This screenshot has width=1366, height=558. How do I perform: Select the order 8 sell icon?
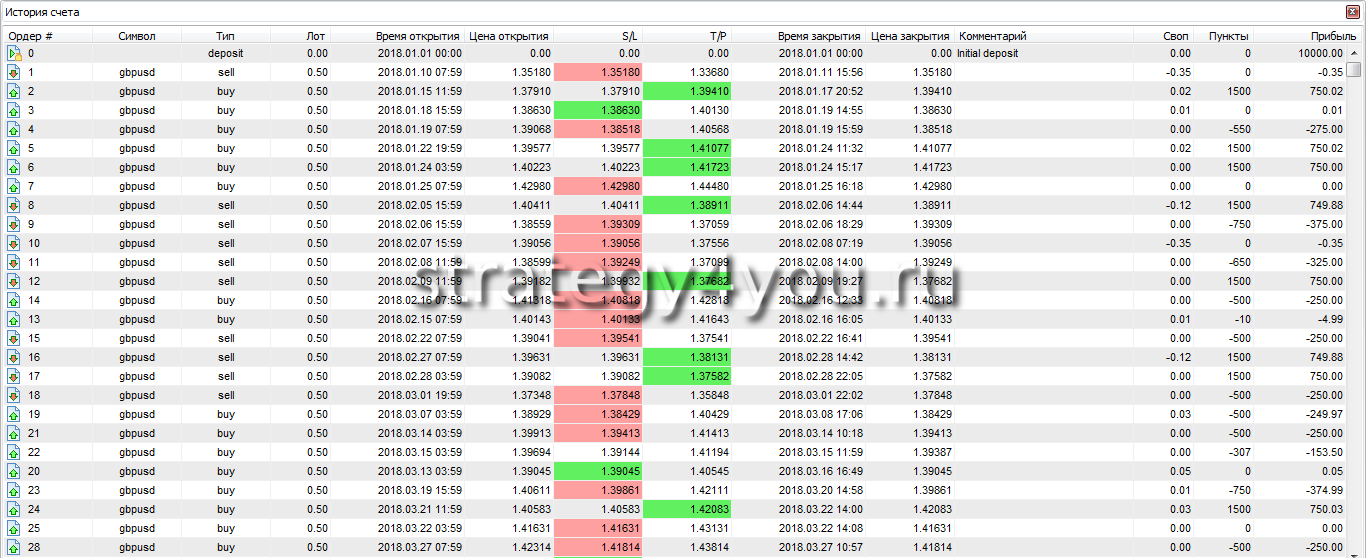14,205
